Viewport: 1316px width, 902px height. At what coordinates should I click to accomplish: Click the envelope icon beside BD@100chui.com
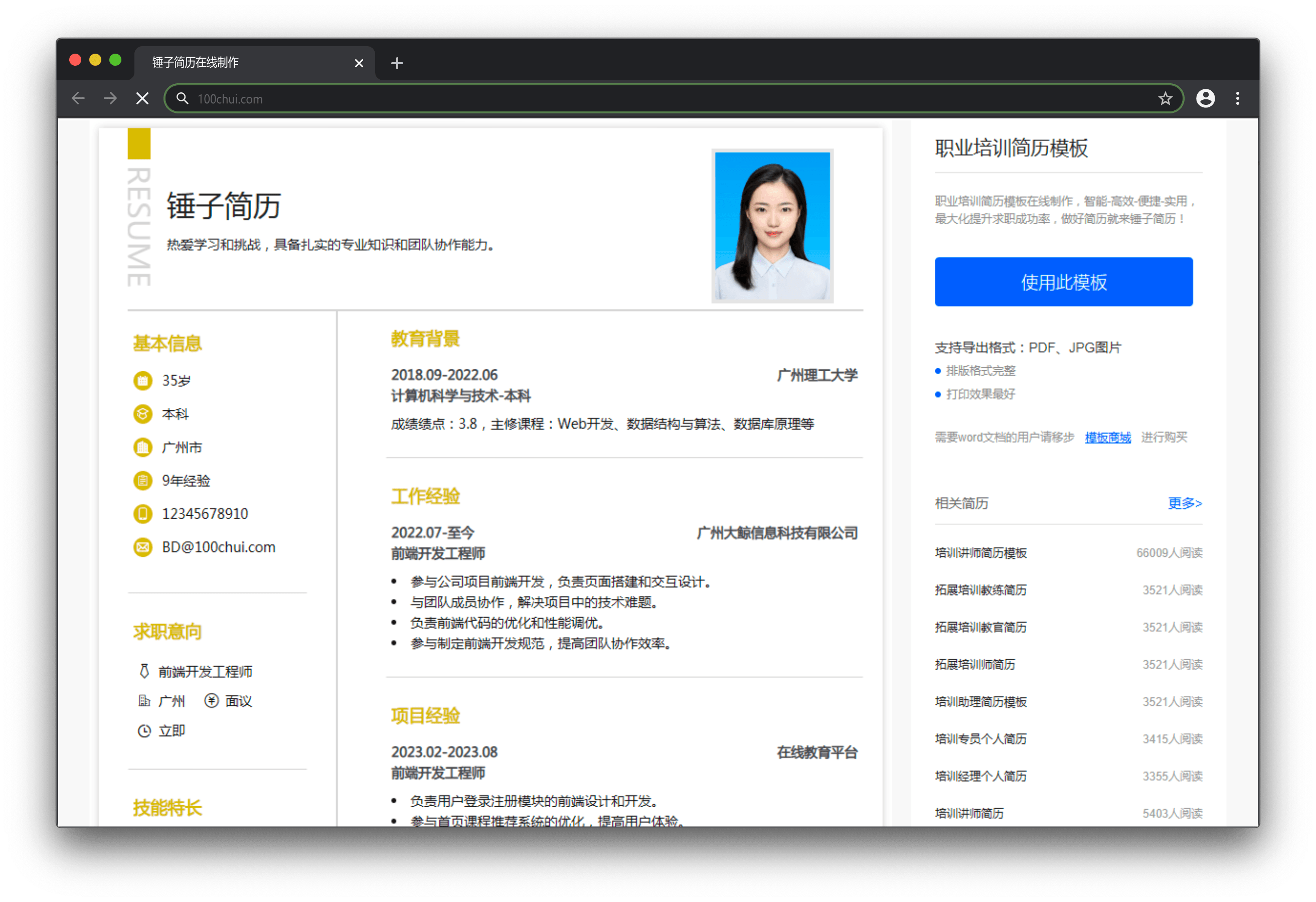point(143,547)
